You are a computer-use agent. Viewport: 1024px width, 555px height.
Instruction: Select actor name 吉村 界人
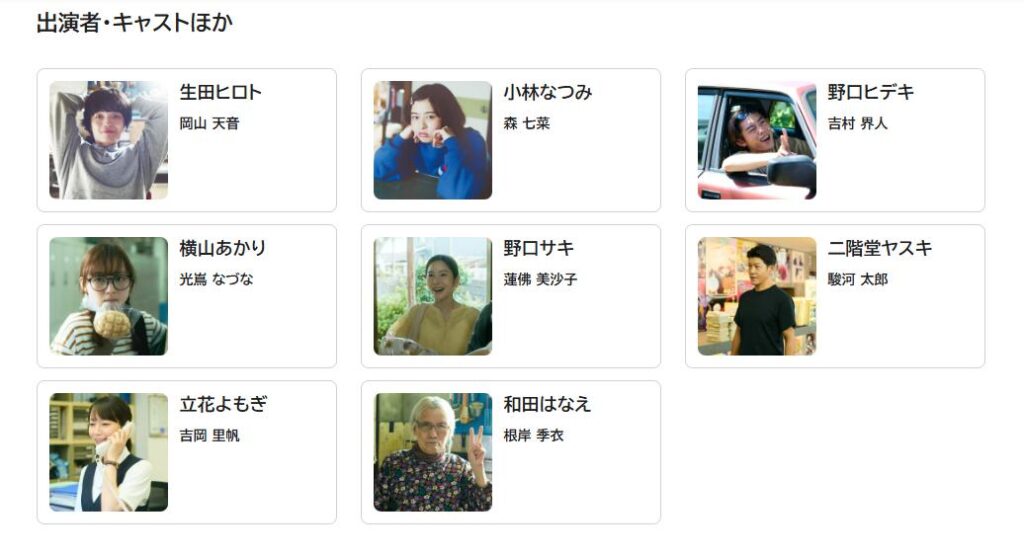tap(858, 123)
